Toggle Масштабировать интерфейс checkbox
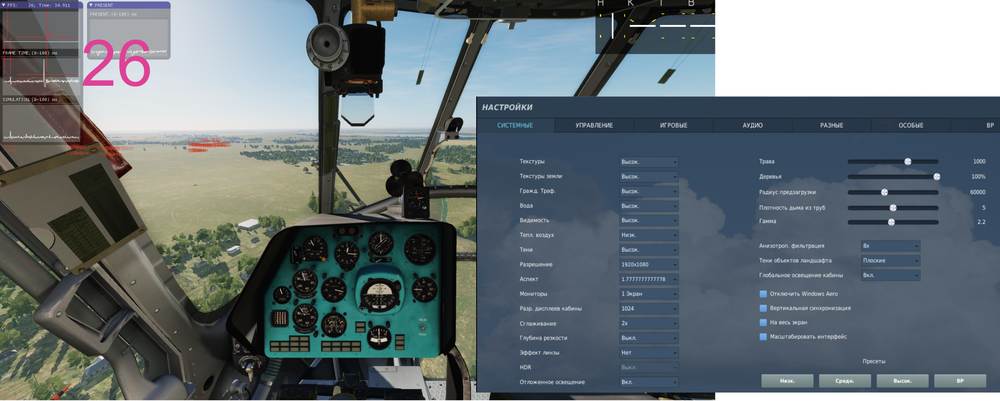Viewport: 1000px width, 401px height. click(763, 337)
